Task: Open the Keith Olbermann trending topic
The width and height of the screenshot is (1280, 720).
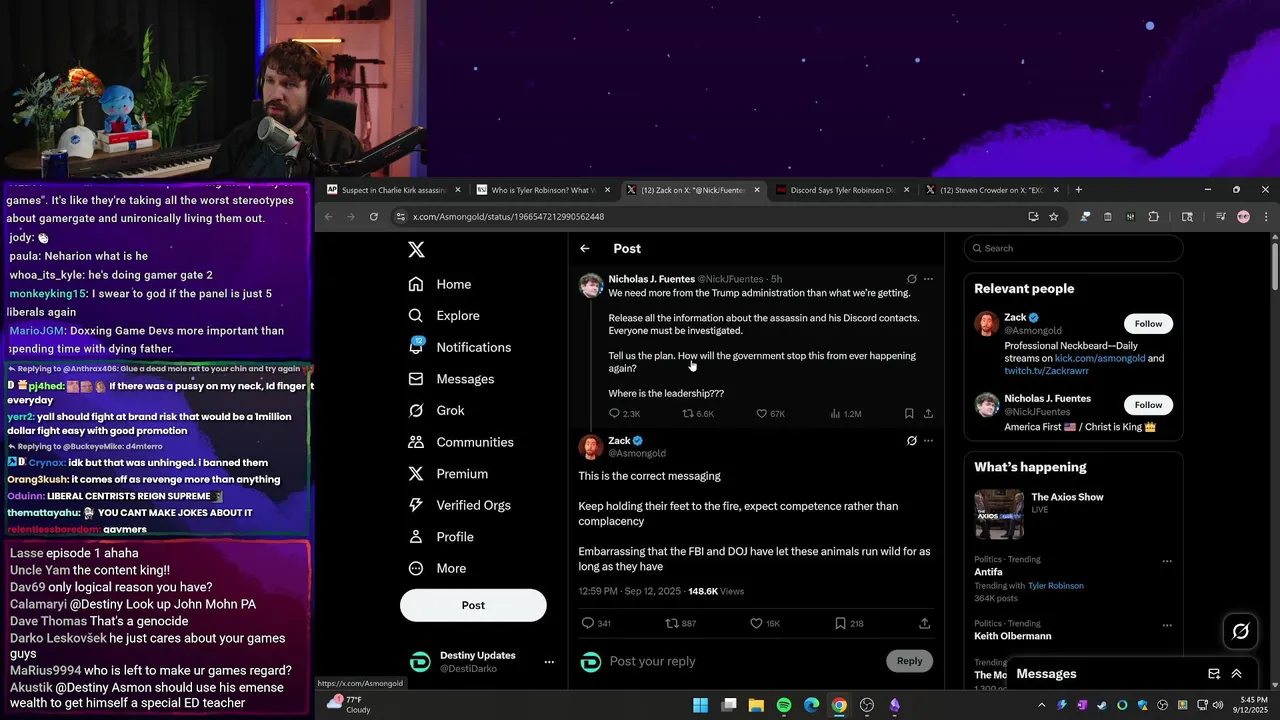Action: (1012, 636)
